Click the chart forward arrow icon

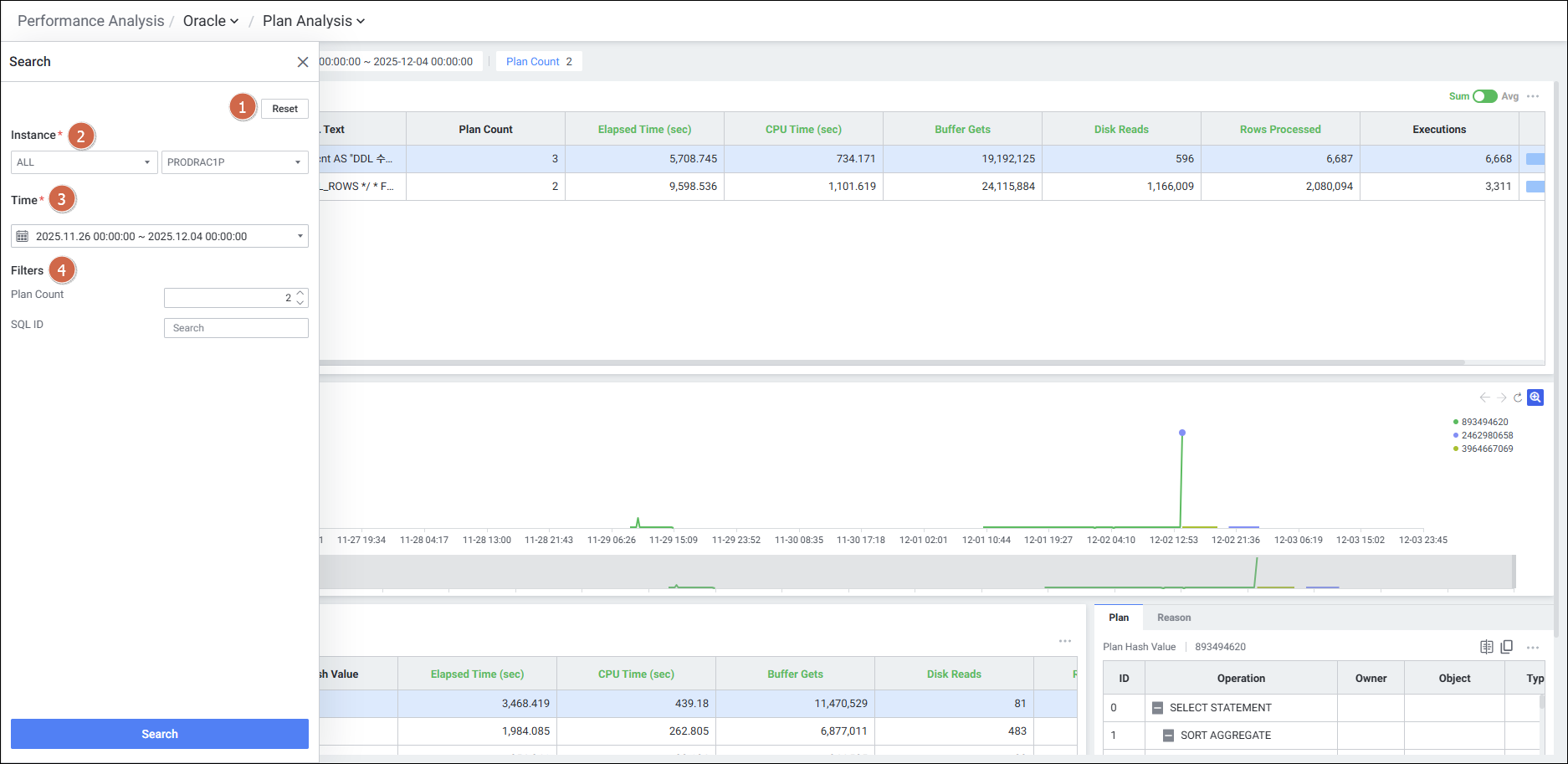1502,397
